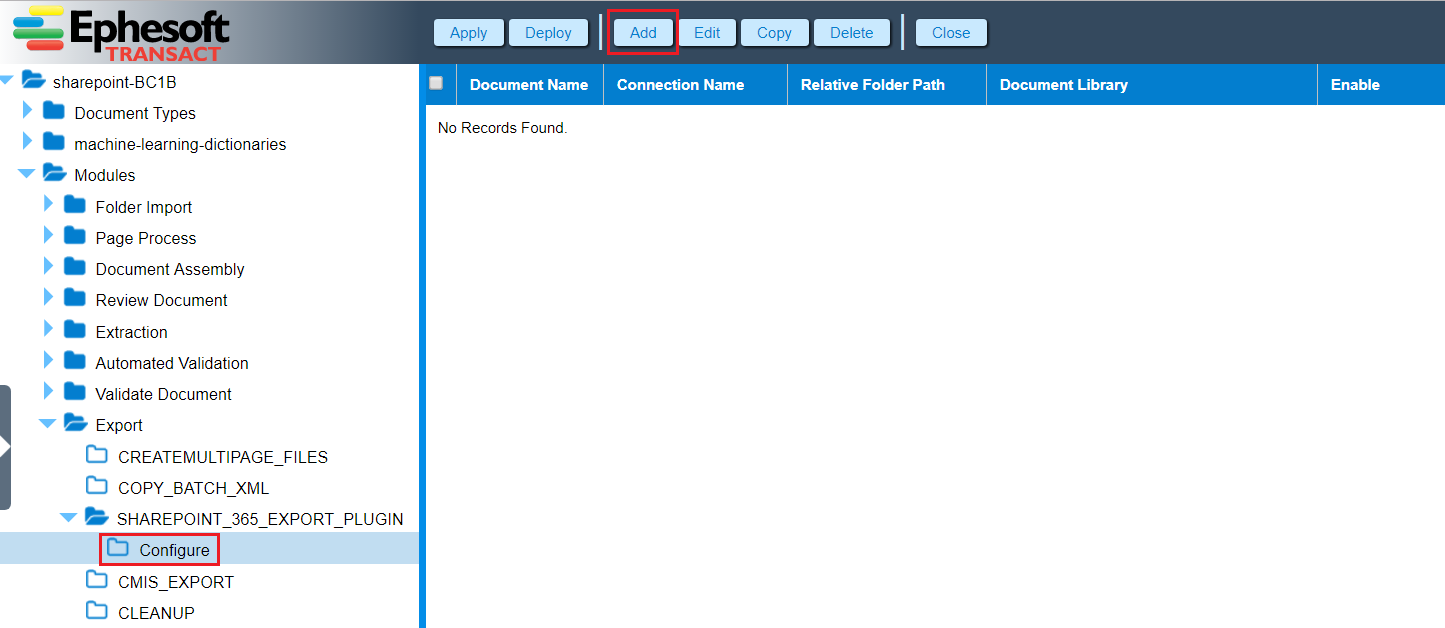Collapse the sharepoint-BC1B root node
Image resolution: width=1445 pixels, height=628 pixels.
point(8,80)
